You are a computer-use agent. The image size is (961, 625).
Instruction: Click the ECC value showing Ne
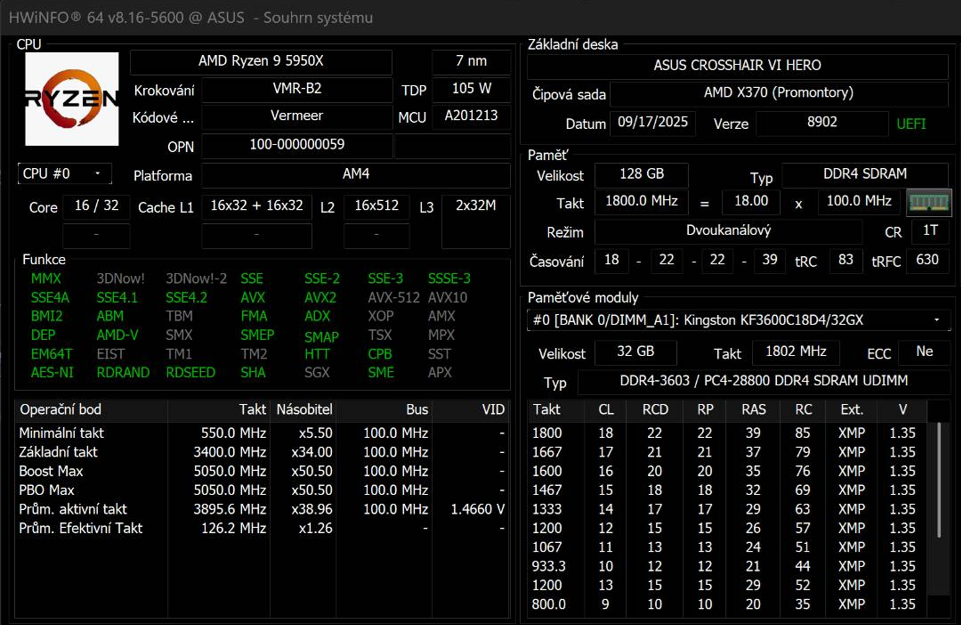[x=922, y=352]
